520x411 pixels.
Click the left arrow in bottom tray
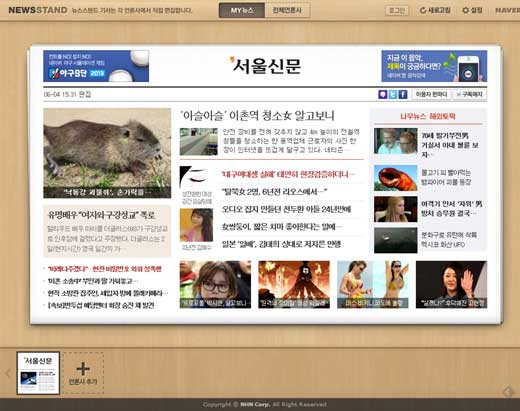click(x=8, y=373)
